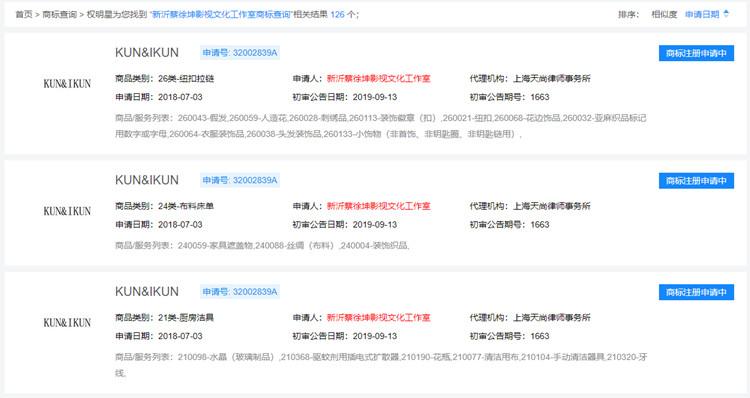Toggle the 申请日期 sort arrow icon
The image size is (750, 398).
tap(726, 14)
